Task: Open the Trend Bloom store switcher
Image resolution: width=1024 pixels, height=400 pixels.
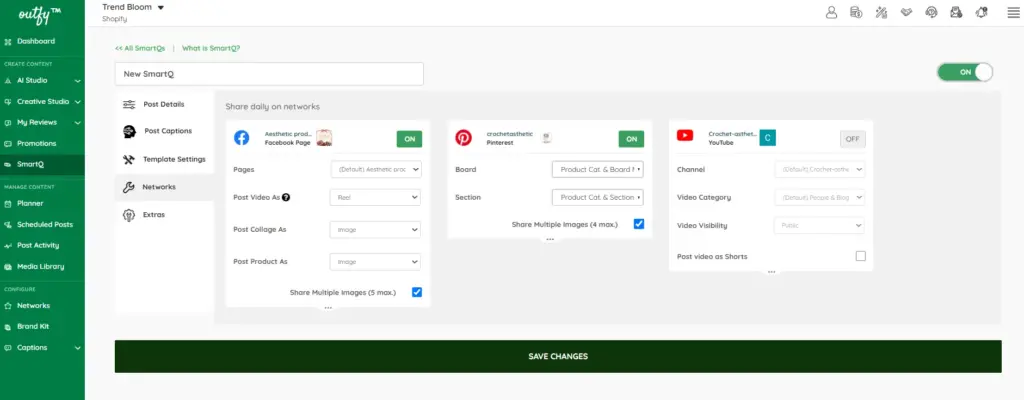Action: coord(133,8)
